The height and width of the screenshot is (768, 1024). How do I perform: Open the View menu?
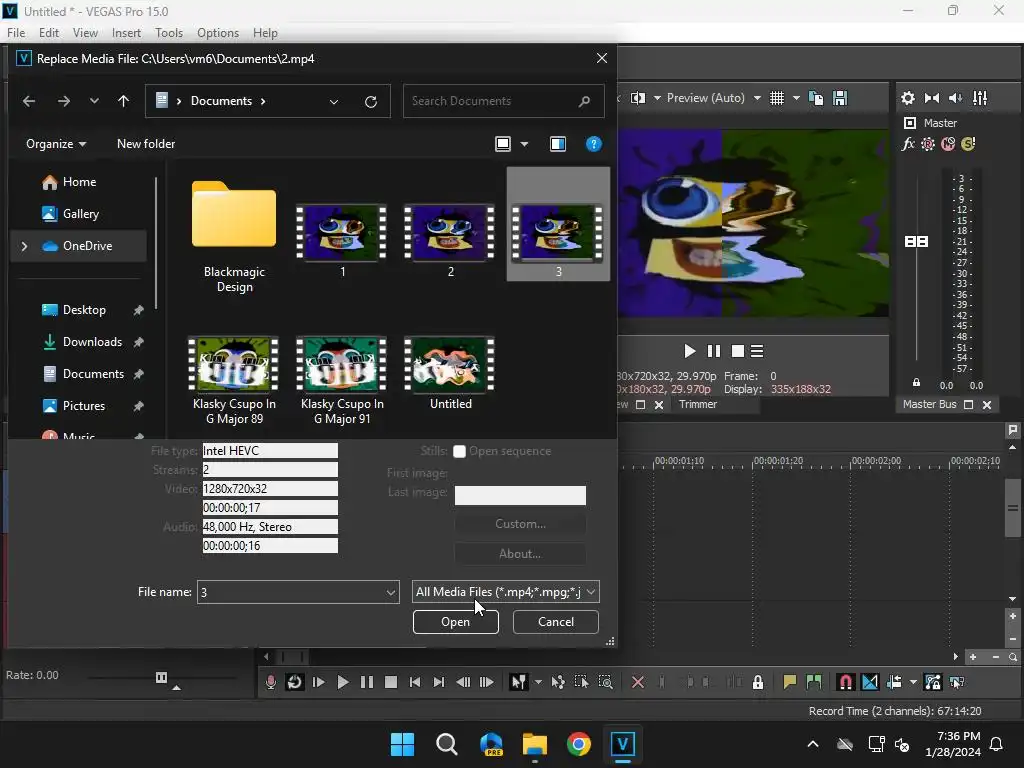pyautogui.click(x=85, y=33)
